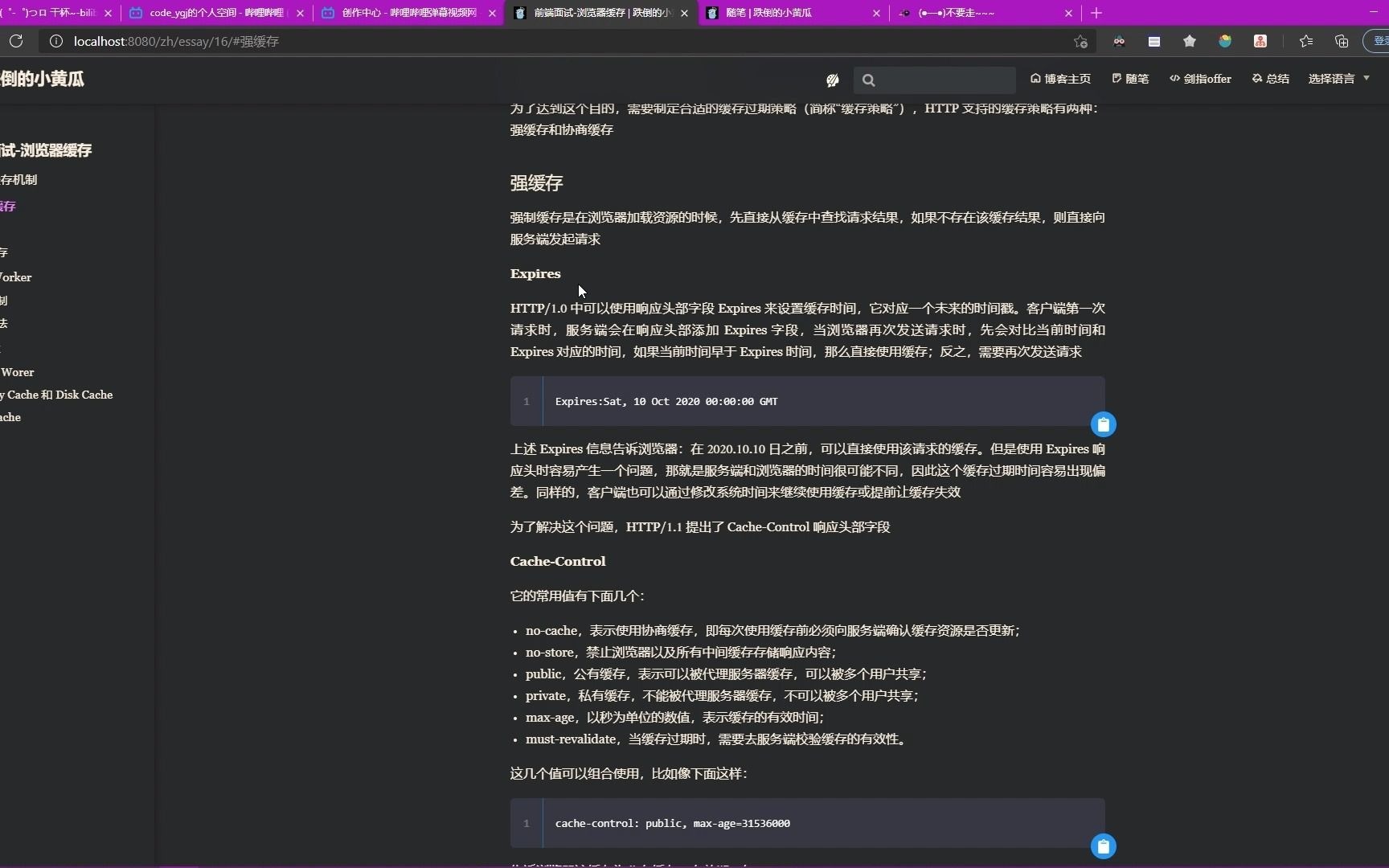Click the no-cache bullet item
Image resolution: width=1389 pixels, height=868 pixels.
click(x=772, y=631)
